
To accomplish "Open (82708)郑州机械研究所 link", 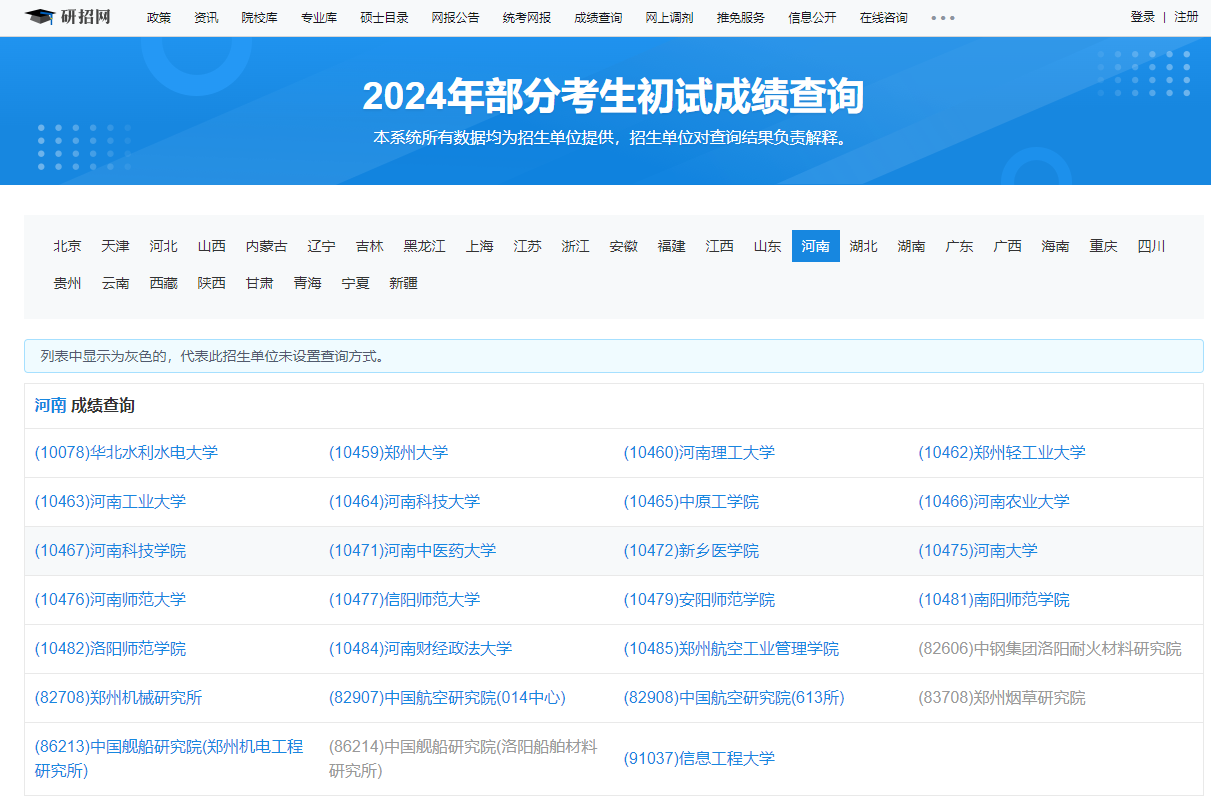I will tap(118, 697).
